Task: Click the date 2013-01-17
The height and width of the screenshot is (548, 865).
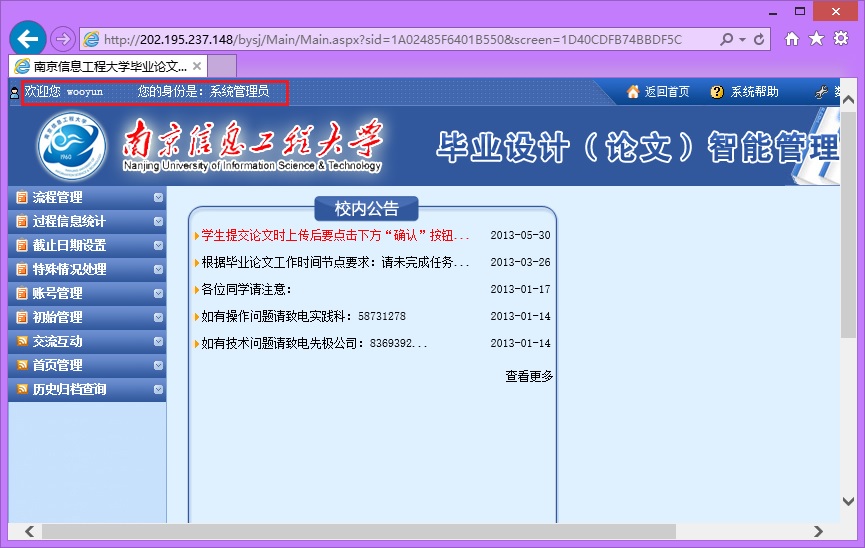Action: 520,289
